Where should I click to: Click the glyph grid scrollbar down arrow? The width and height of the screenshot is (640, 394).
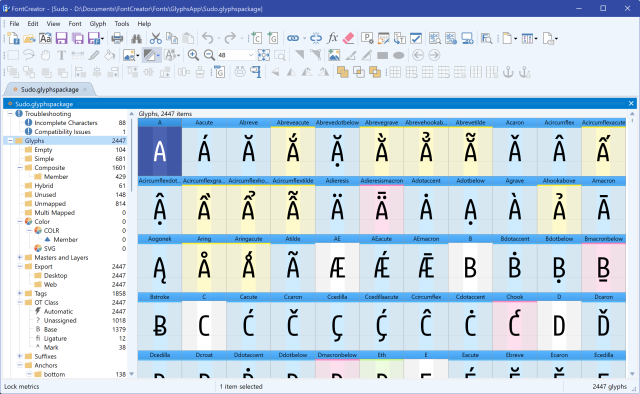pos(632,374)
